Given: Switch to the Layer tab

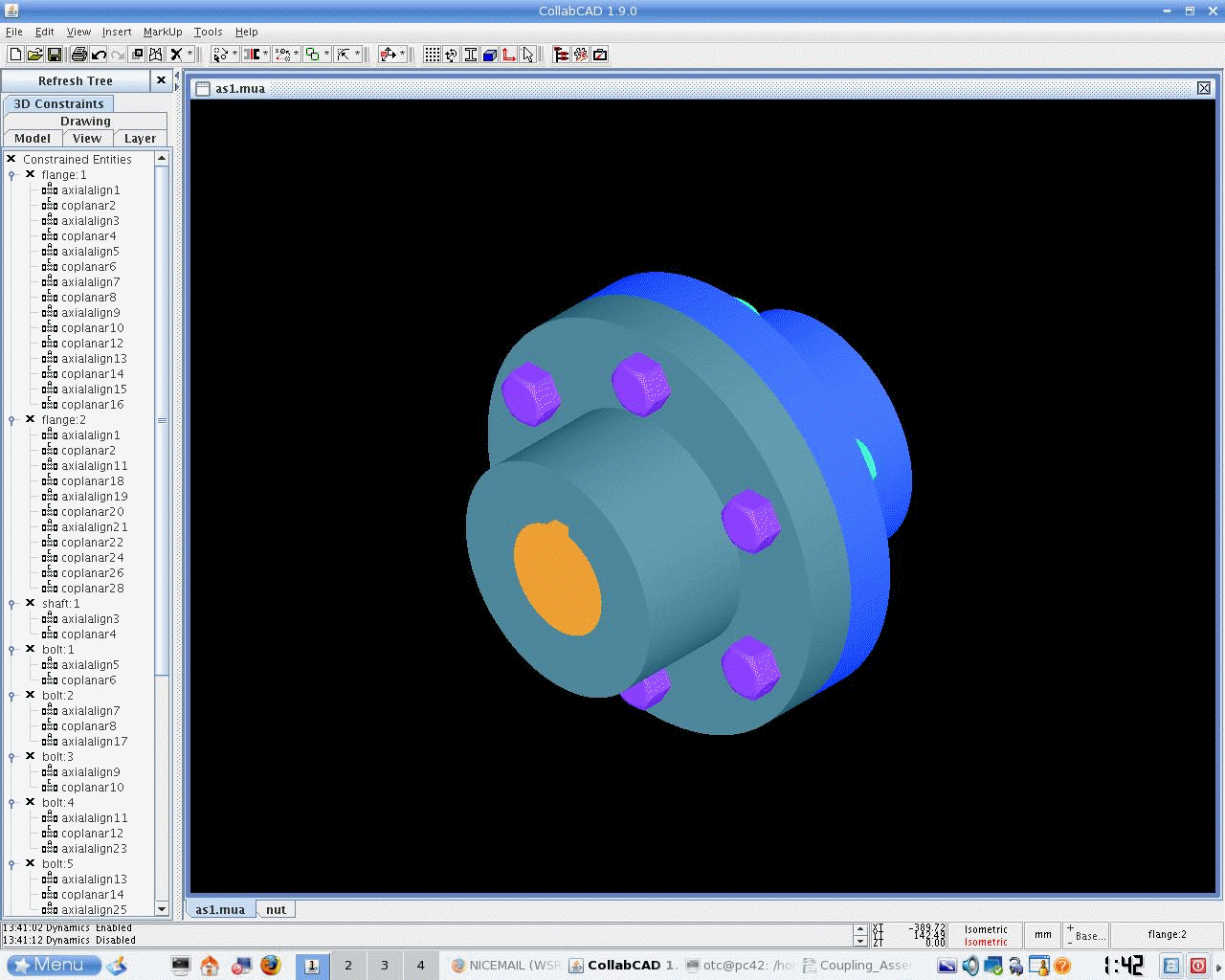Looking at the screenshot, I should (x=140, y=139).
